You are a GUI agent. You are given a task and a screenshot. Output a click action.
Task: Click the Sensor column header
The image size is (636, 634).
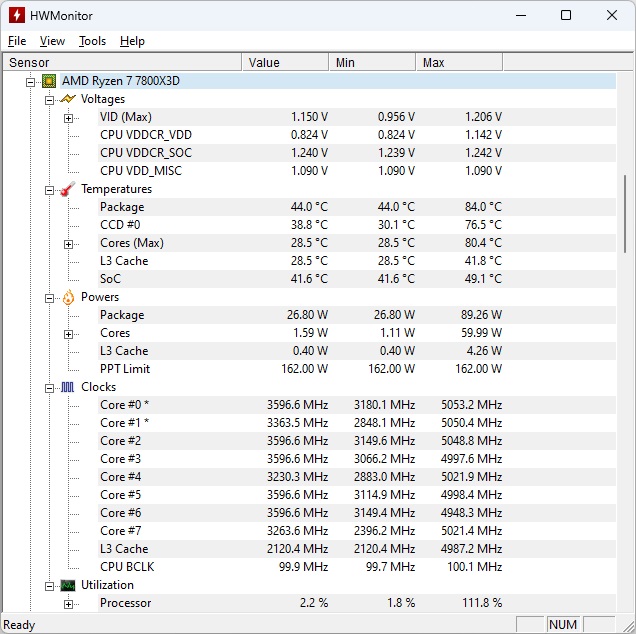[122, 62]
